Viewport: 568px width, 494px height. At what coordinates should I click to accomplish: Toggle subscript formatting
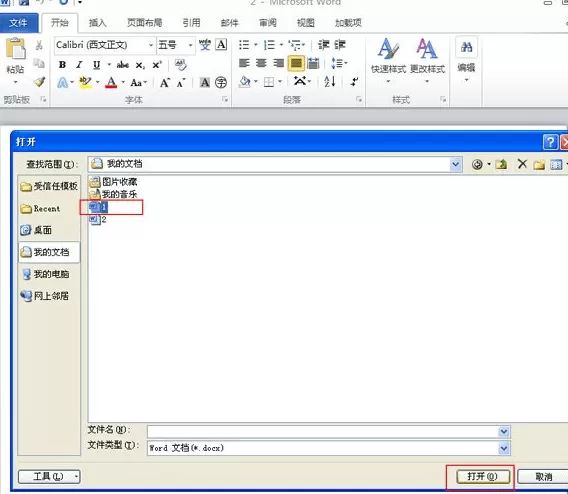click(x=140, y=65)
